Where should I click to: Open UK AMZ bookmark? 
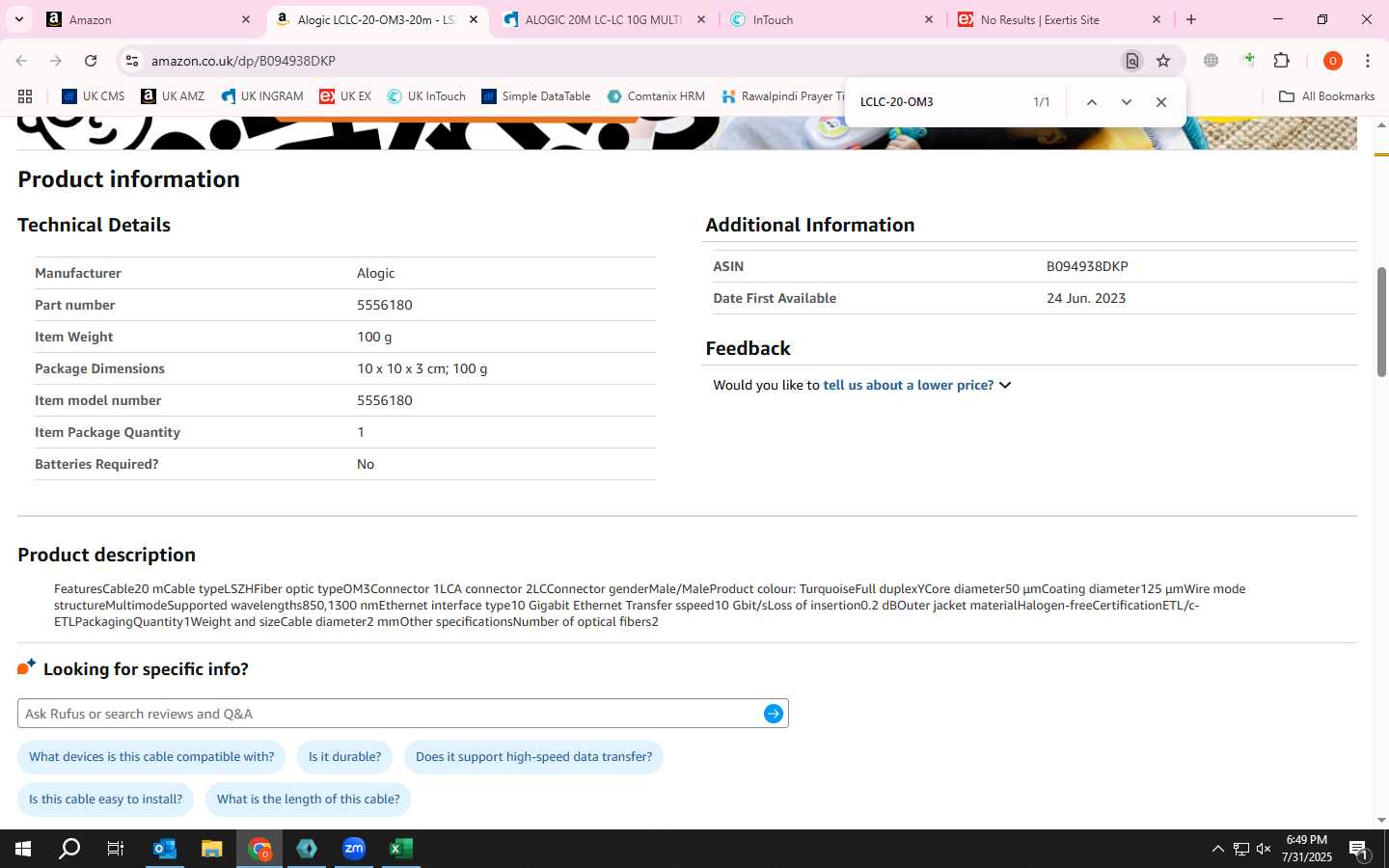pyautogui.click(x=173, y=96)
